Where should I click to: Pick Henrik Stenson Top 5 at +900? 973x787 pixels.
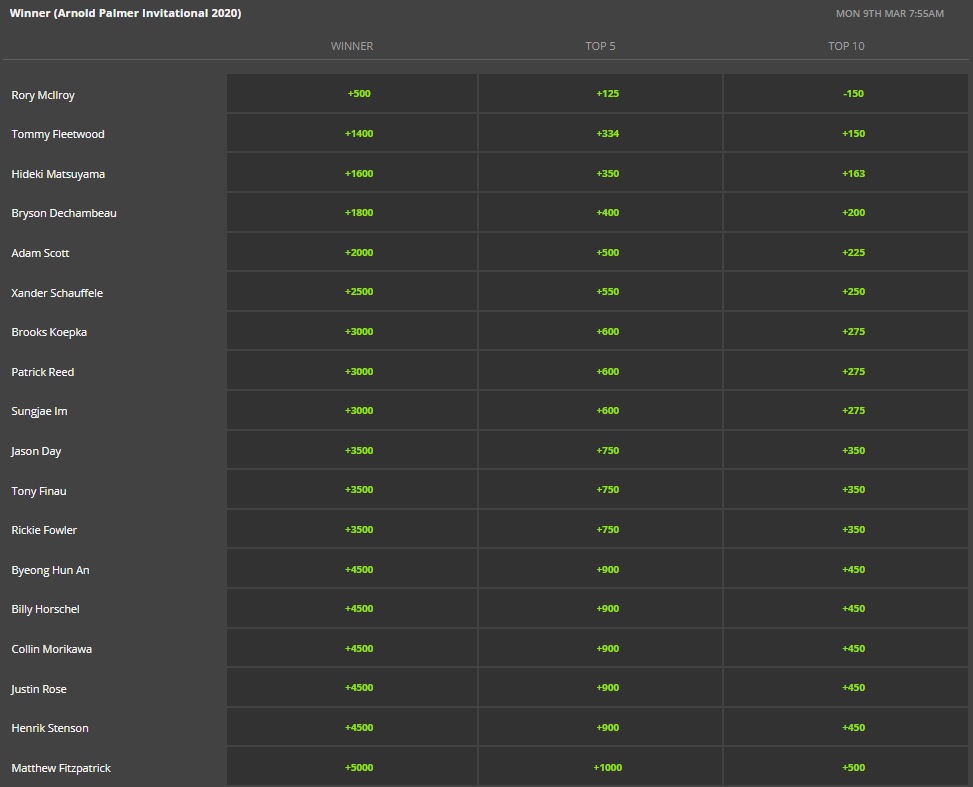point(600,727)
